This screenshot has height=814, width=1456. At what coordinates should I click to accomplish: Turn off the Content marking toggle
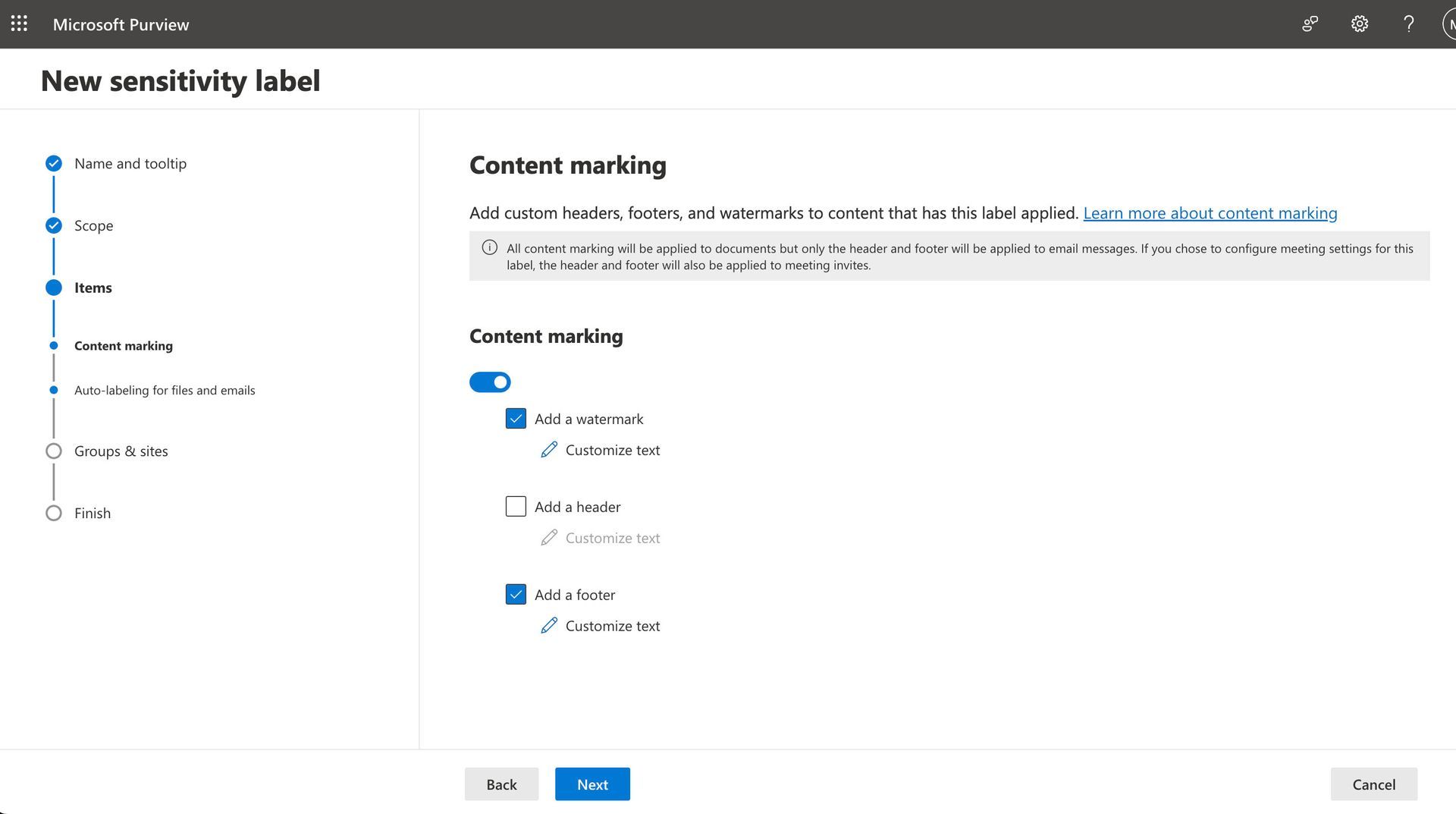pos(490,382)
